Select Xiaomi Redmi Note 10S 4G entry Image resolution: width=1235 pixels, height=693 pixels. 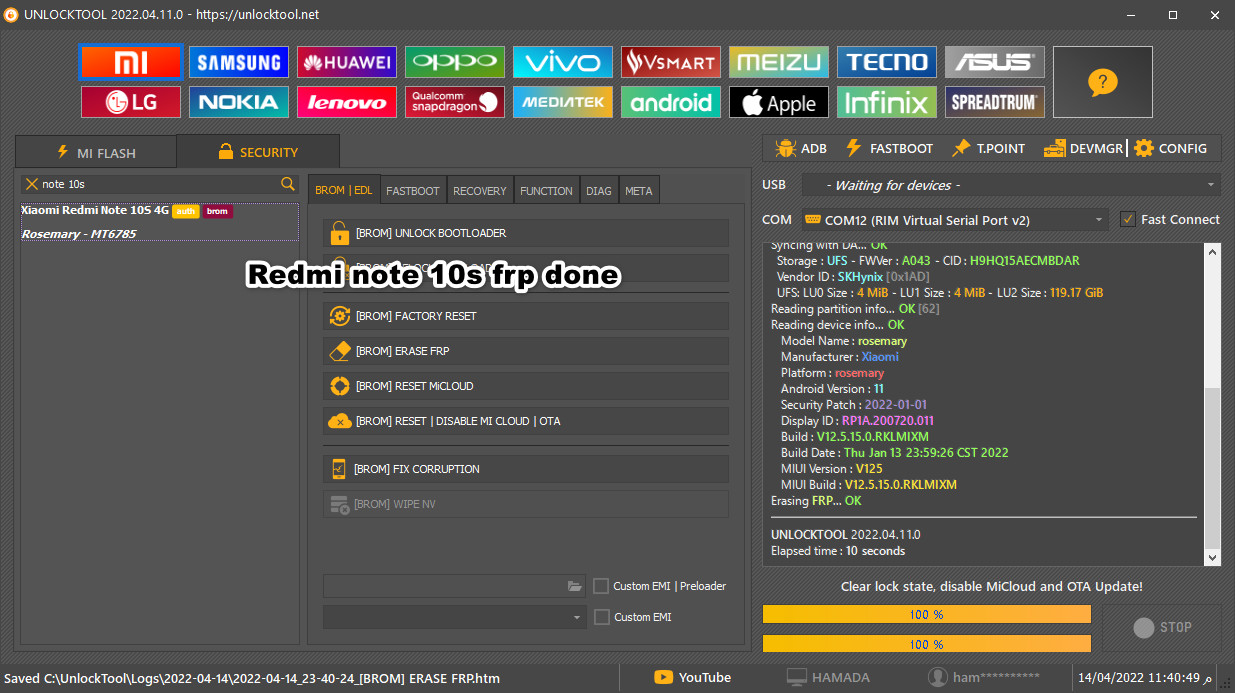pos(160,222)
